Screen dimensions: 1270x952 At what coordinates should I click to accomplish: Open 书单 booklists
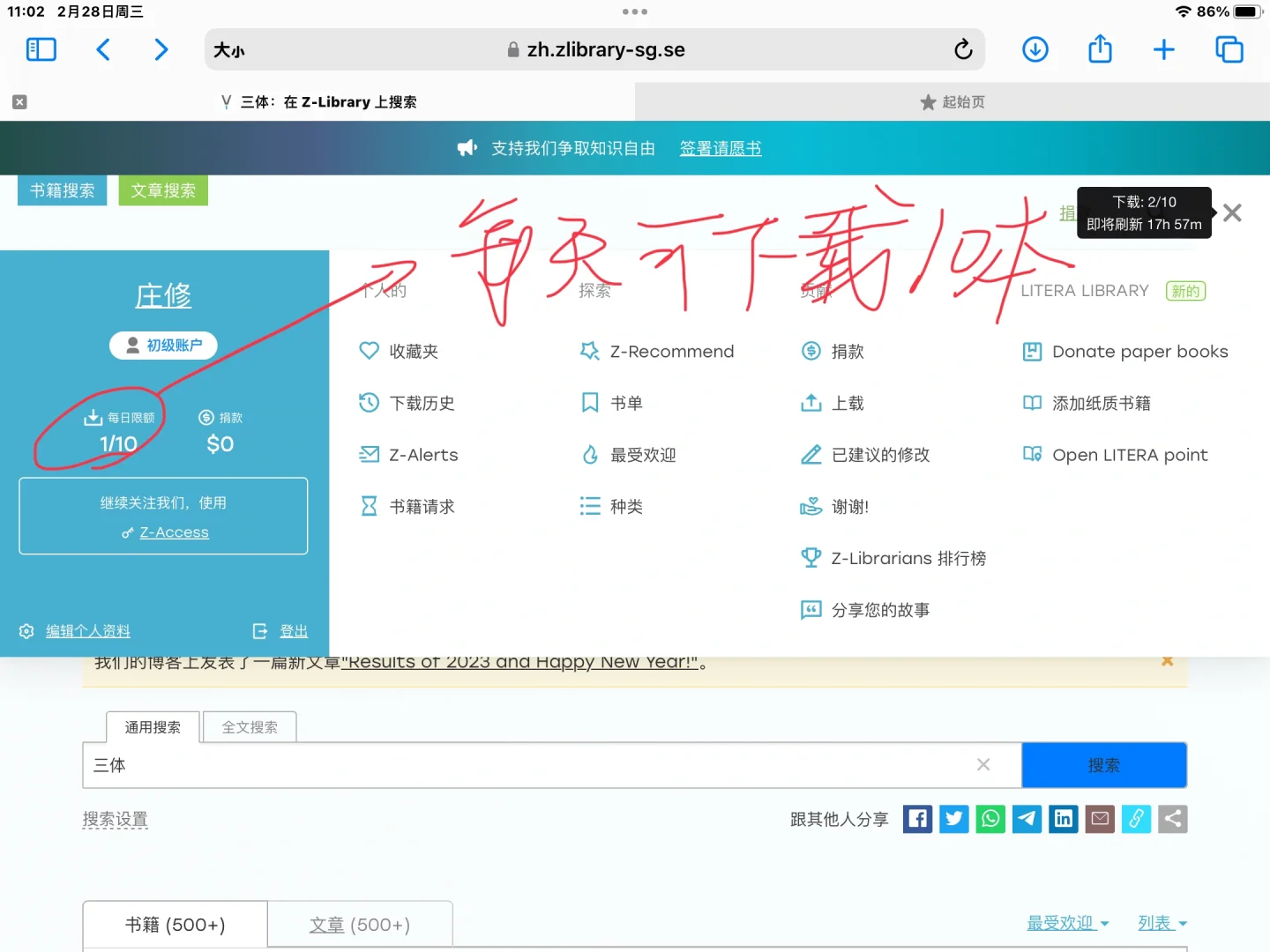[610, 403]
